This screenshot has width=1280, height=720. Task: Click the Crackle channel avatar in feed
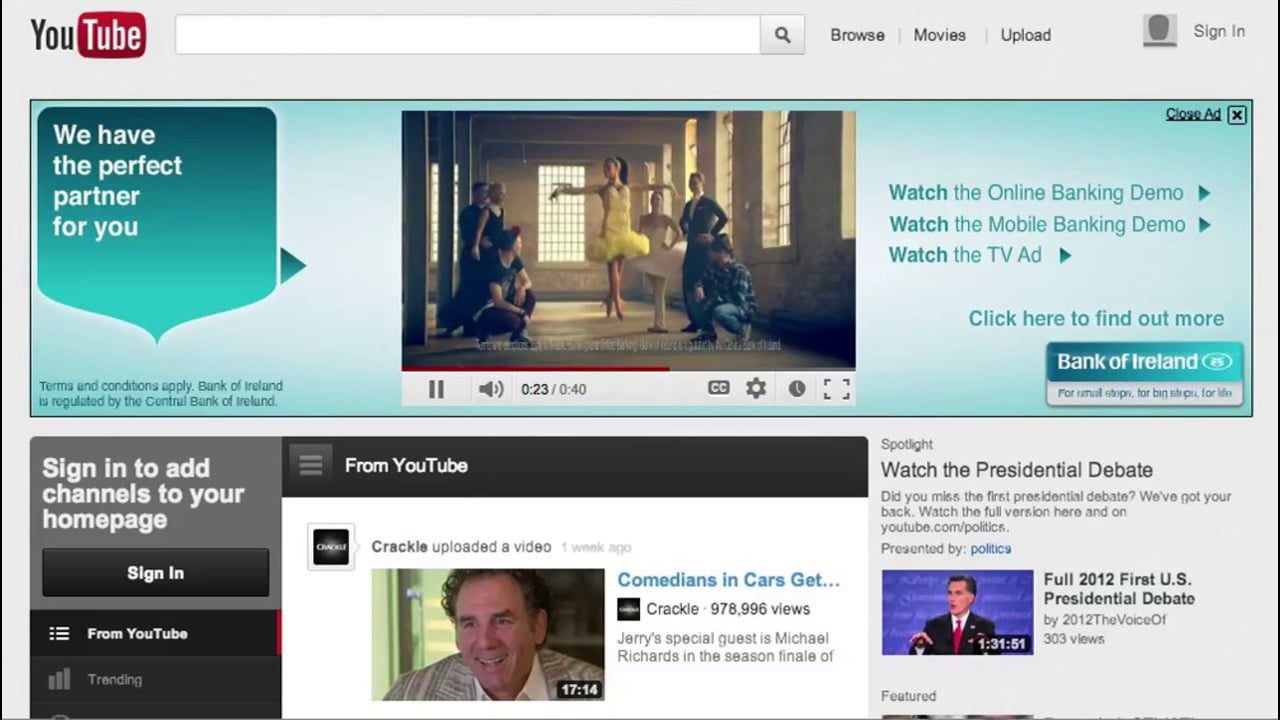click(331, 547)
